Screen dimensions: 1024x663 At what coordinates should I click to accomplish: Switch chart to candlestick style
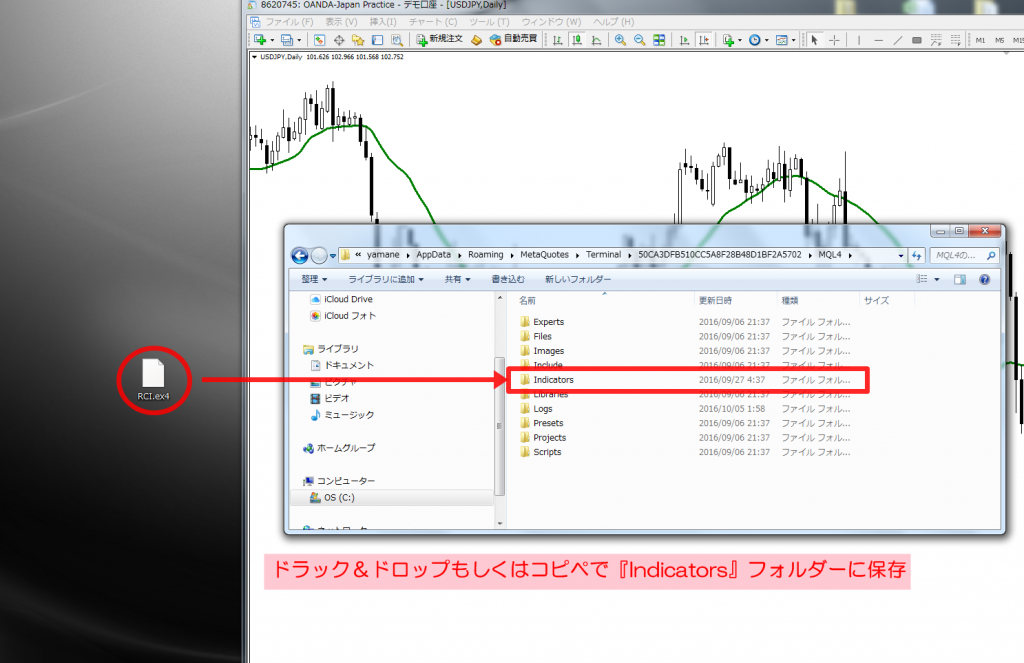coord(577,40)
